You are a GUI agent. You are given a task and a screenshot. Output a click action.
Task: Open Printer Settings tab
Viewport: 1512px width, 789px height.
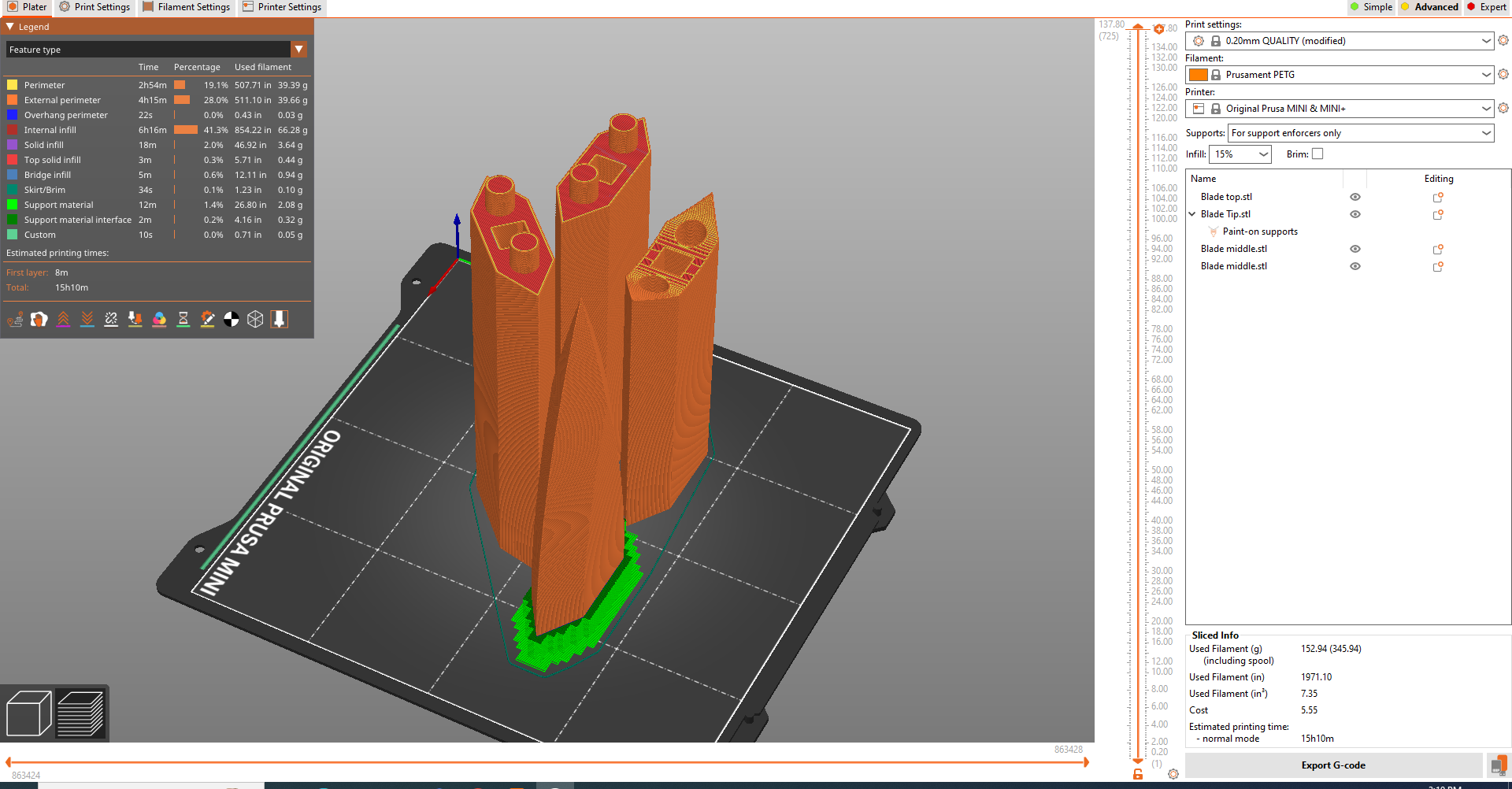pyautogui.click(x=282, y=7)
